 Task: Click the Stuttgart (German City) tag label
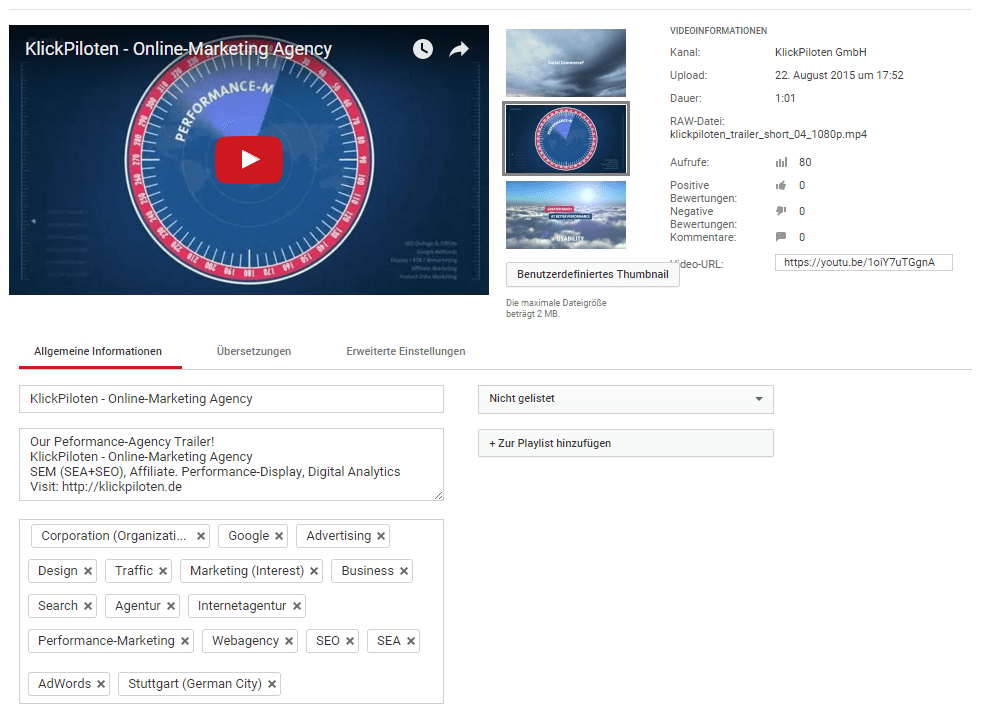195,684
